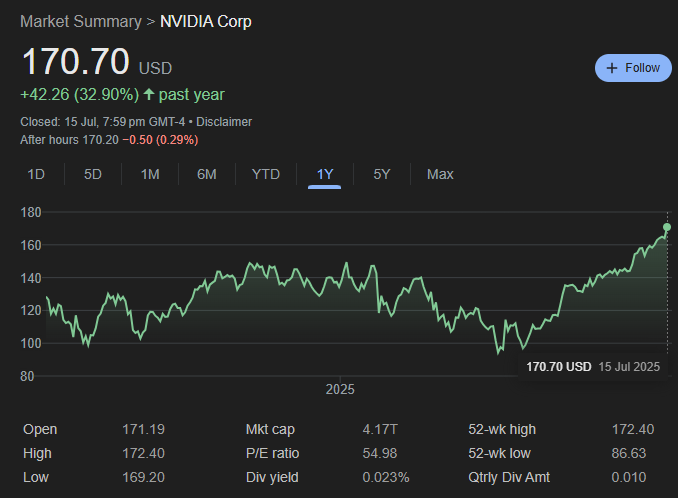
Task: Click the Follow button
Action: click(x=633, y=68)
